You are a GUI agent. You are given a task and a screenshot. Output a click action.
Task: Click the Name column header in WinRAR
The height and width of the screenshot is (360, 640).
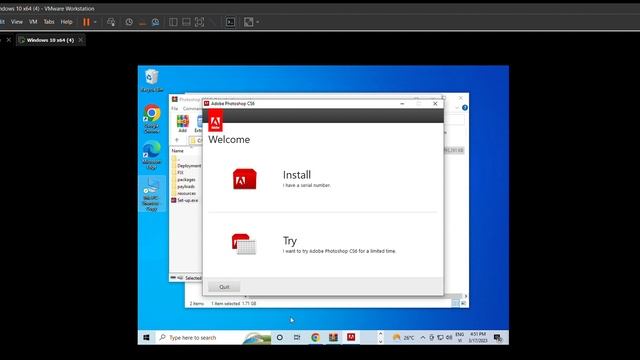click(x=178, y=151)
